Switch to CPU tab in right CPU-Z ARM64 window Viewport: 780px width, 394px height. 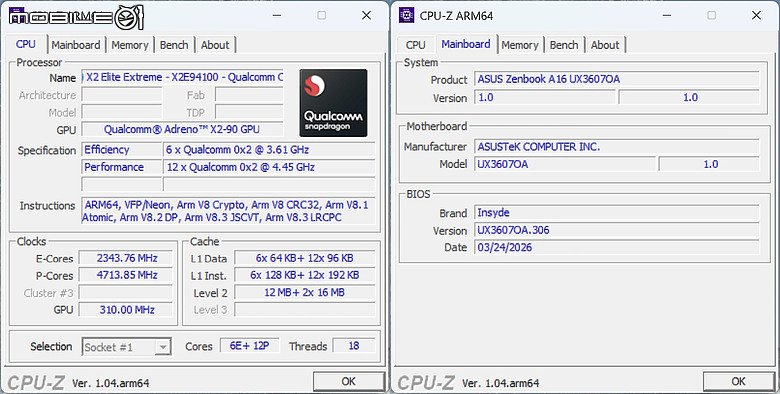point(415,45)
